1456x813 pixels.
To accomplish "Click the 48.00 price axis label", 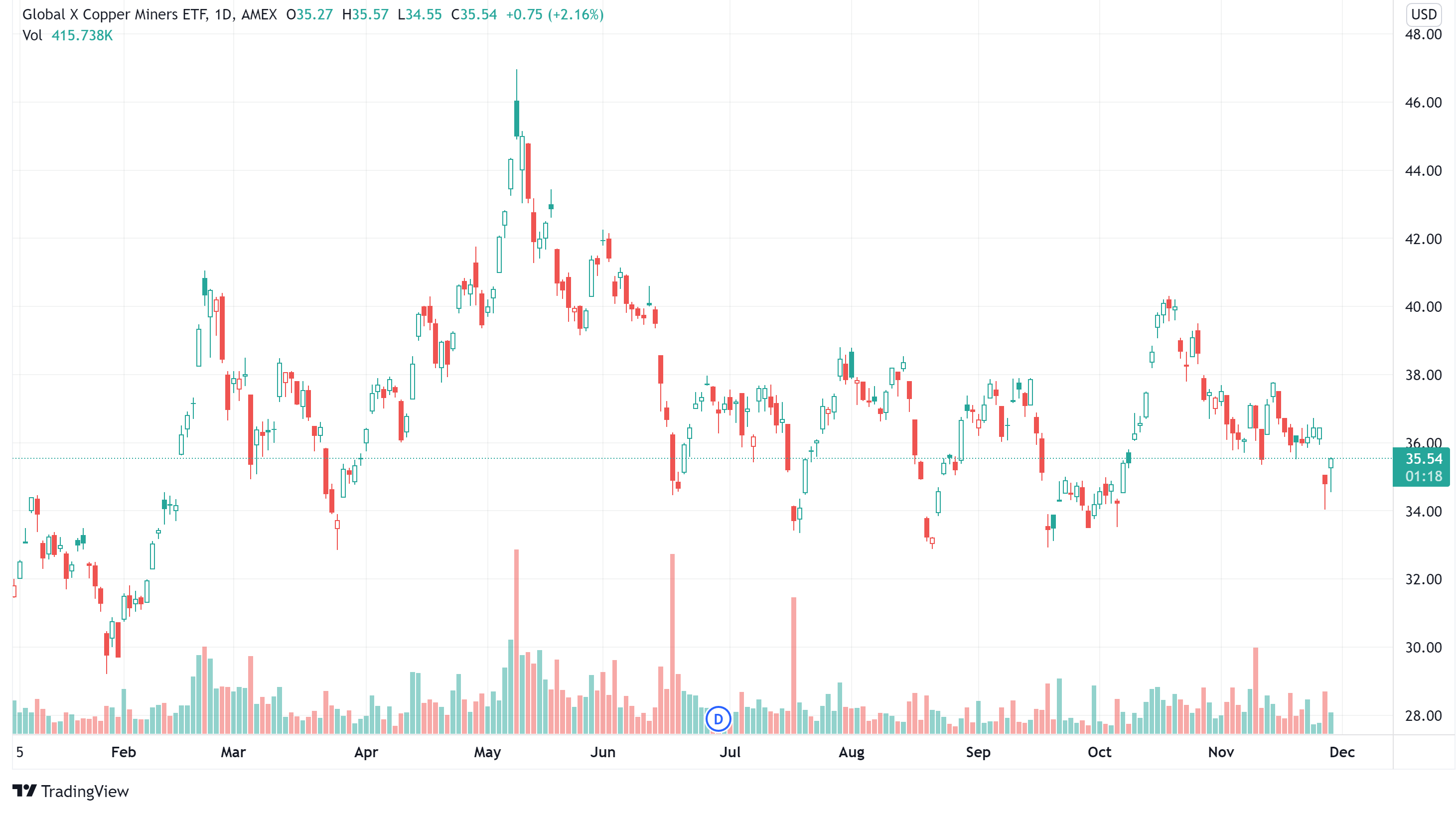I will (x=1423, y=34).
